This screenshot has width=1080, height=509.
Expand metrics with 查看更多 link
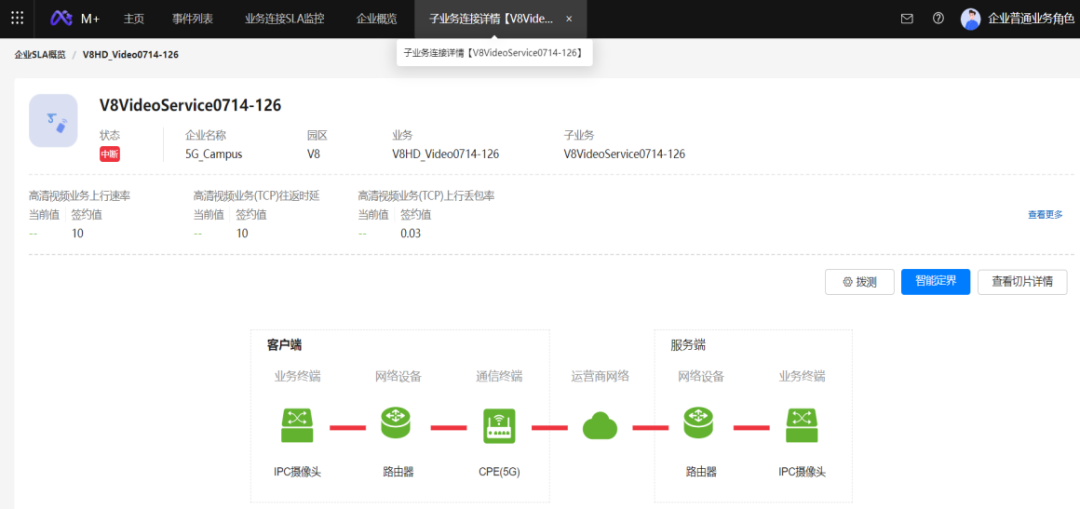pyautogui.click(x=1045, y=214)
